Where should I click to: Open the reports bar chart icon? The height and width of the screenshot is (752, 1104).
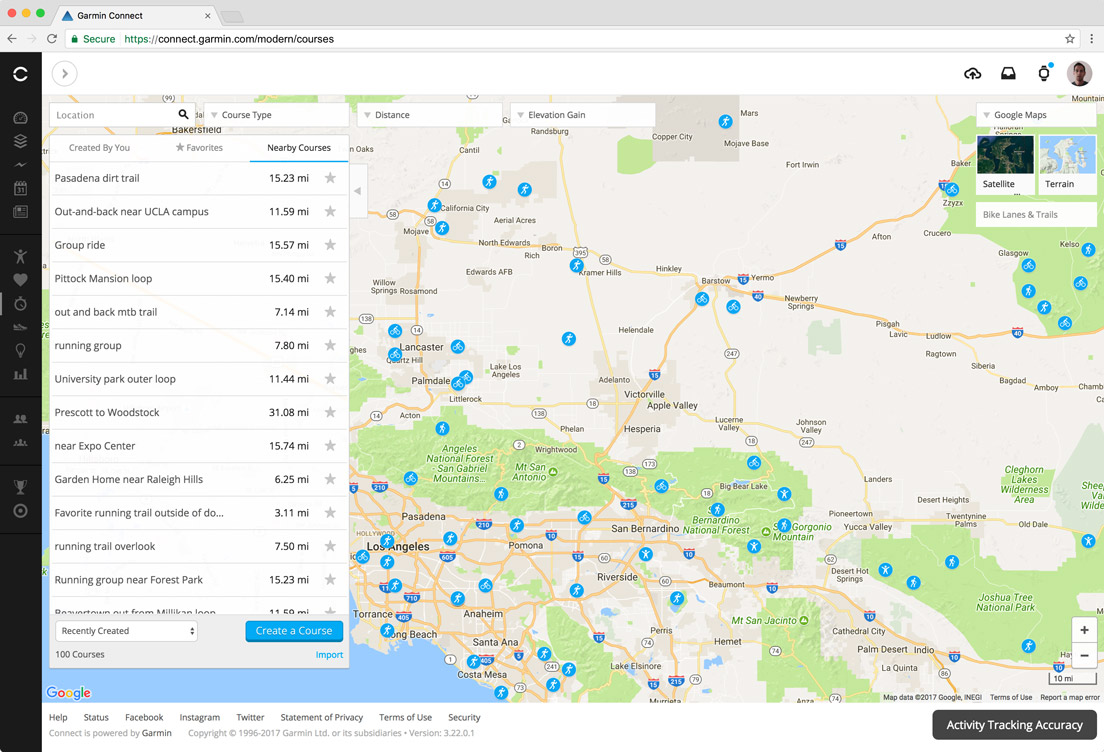pos(20,374)
